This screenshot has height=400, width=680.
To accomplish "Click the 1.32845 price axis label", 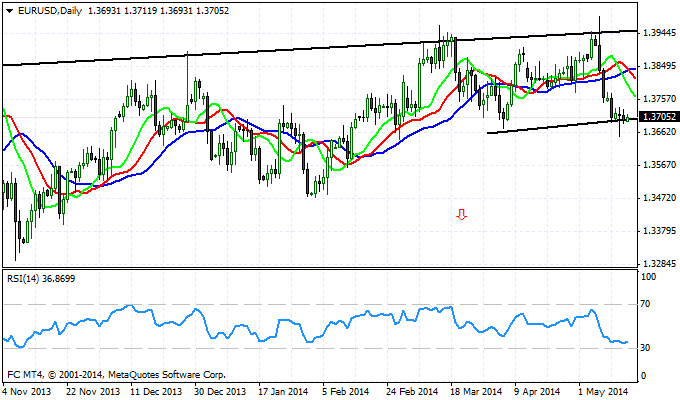I will (x=659, y=264).
